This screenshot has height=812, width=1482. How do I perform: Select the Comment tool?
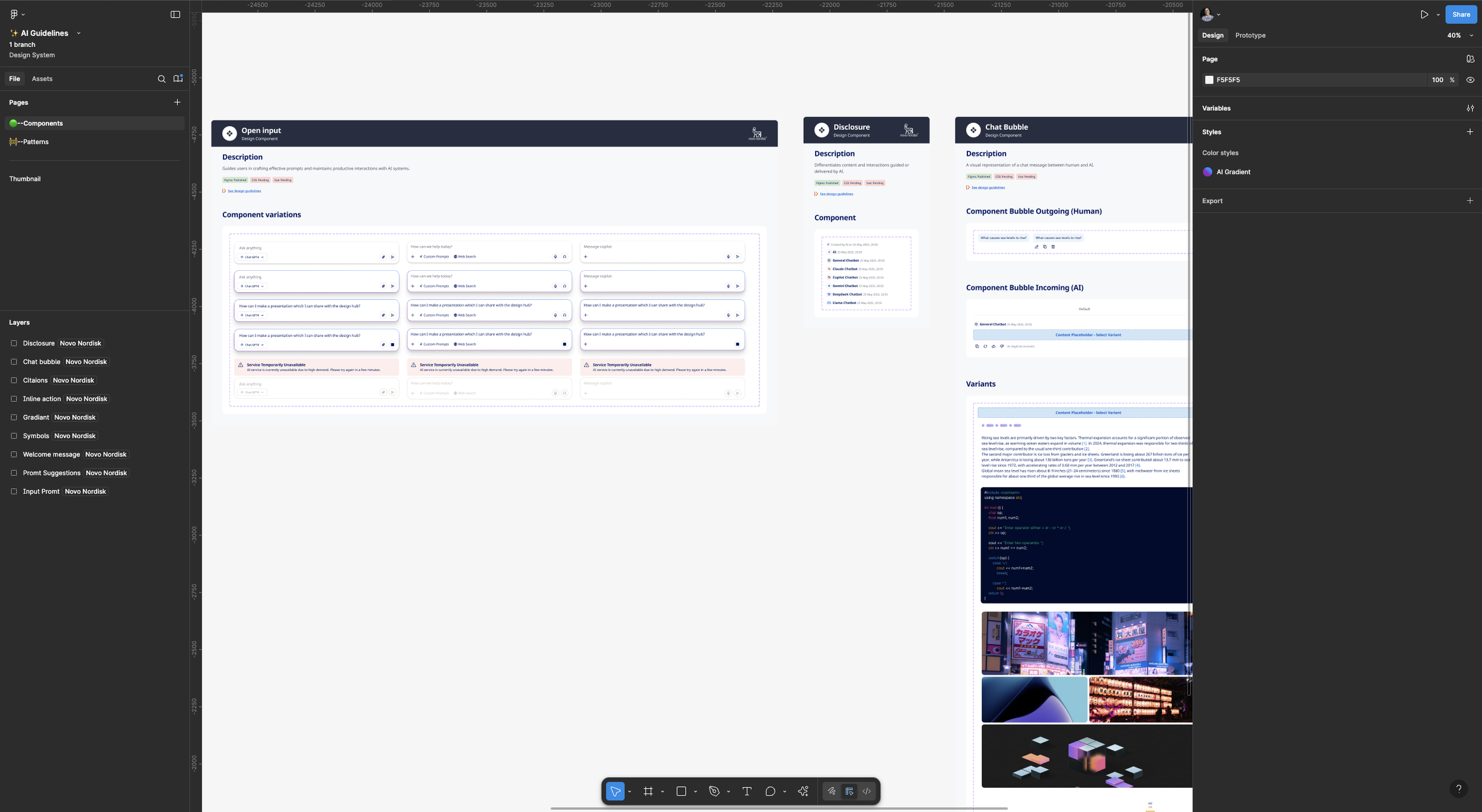pos(770,791)
